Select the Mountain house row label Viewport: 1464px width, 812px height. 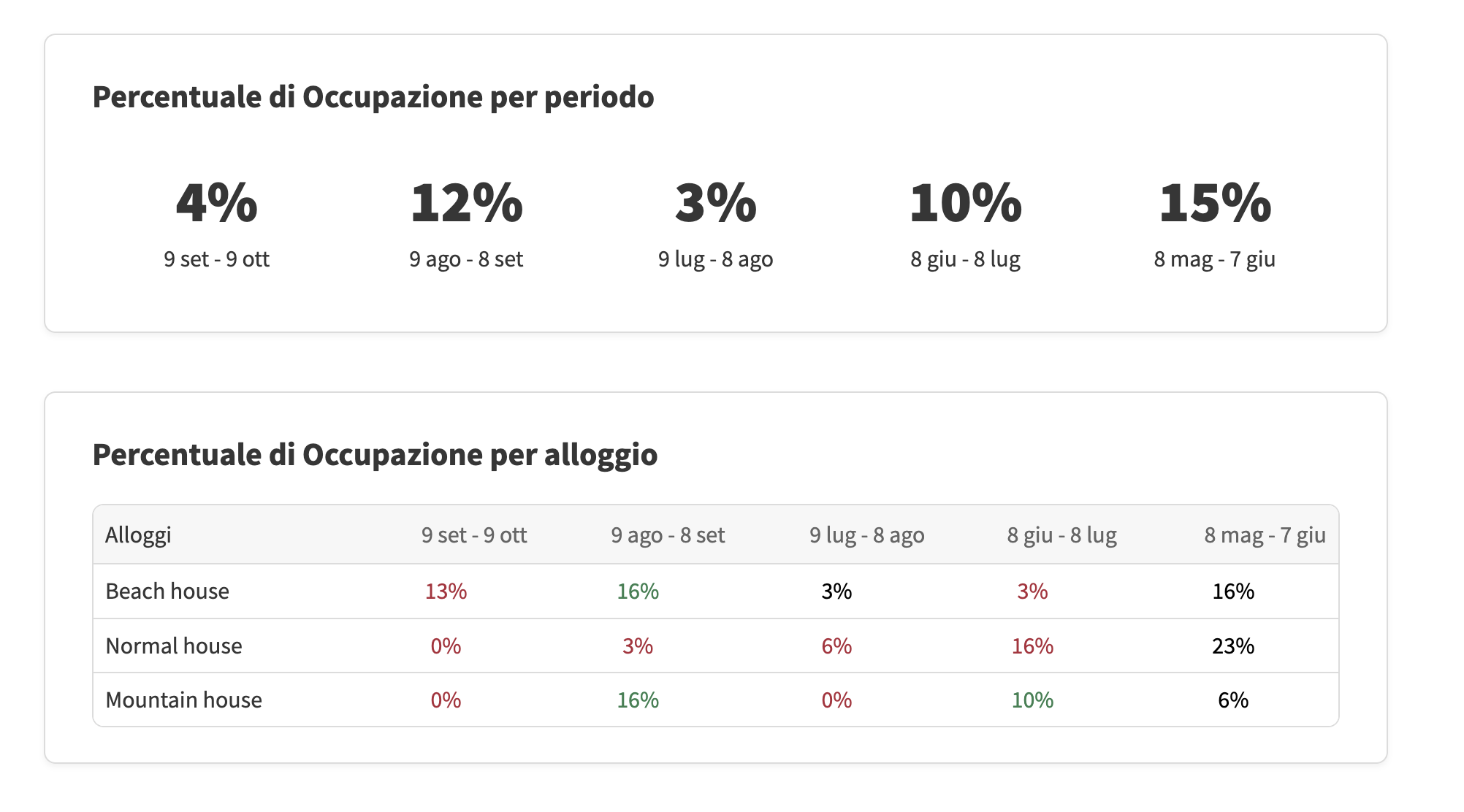pos(184,700)
